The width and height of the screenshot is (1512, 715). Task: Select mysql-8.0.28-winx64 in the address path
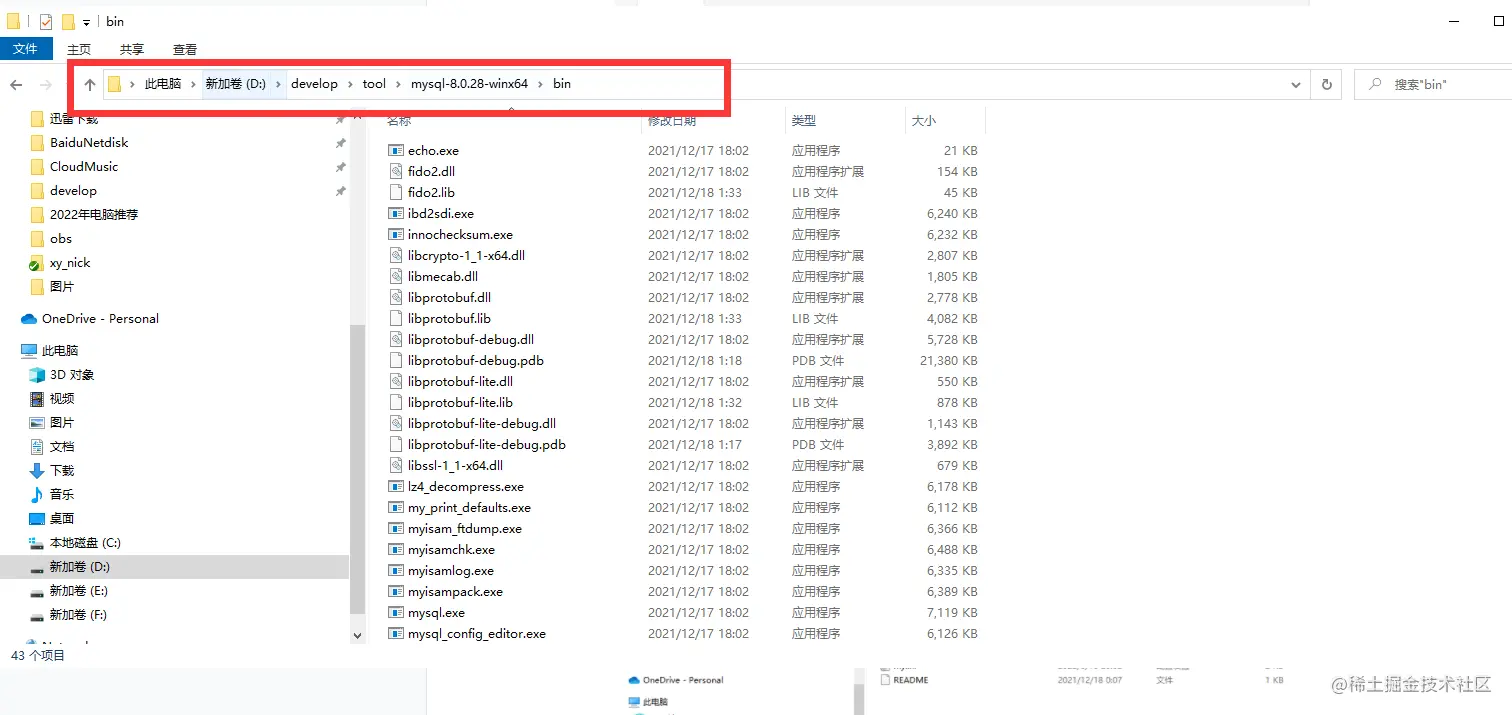469,84
